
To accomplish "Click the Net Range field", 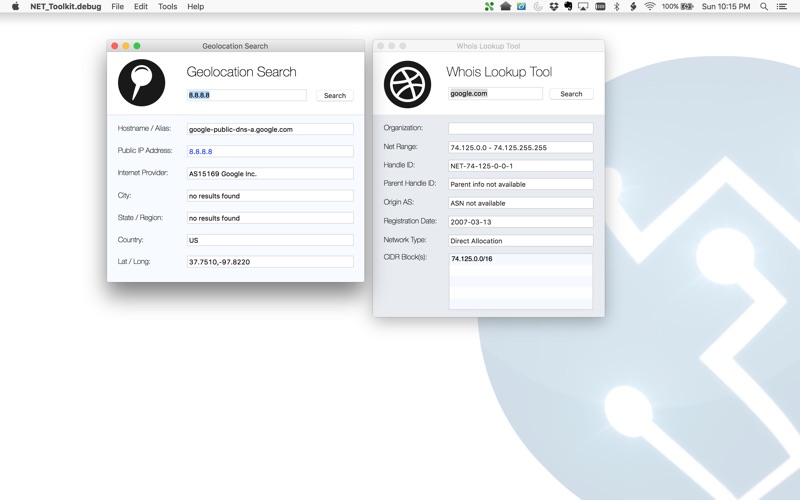I will 520,147.
